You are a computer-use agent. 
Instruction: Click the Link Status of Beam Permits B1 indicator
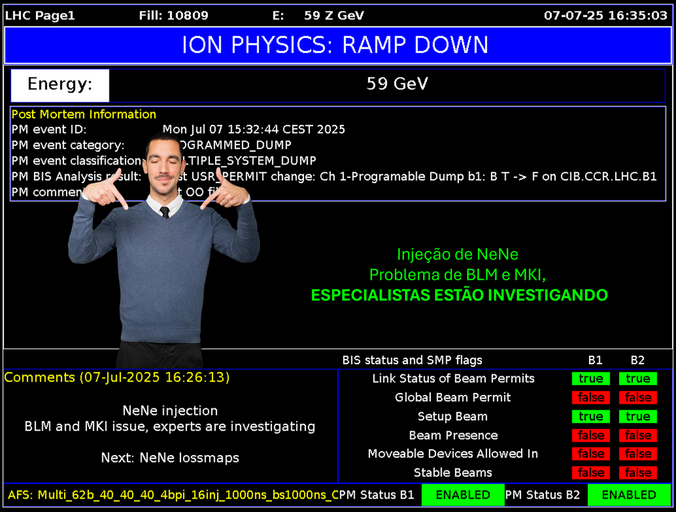[x=591, y=379]
